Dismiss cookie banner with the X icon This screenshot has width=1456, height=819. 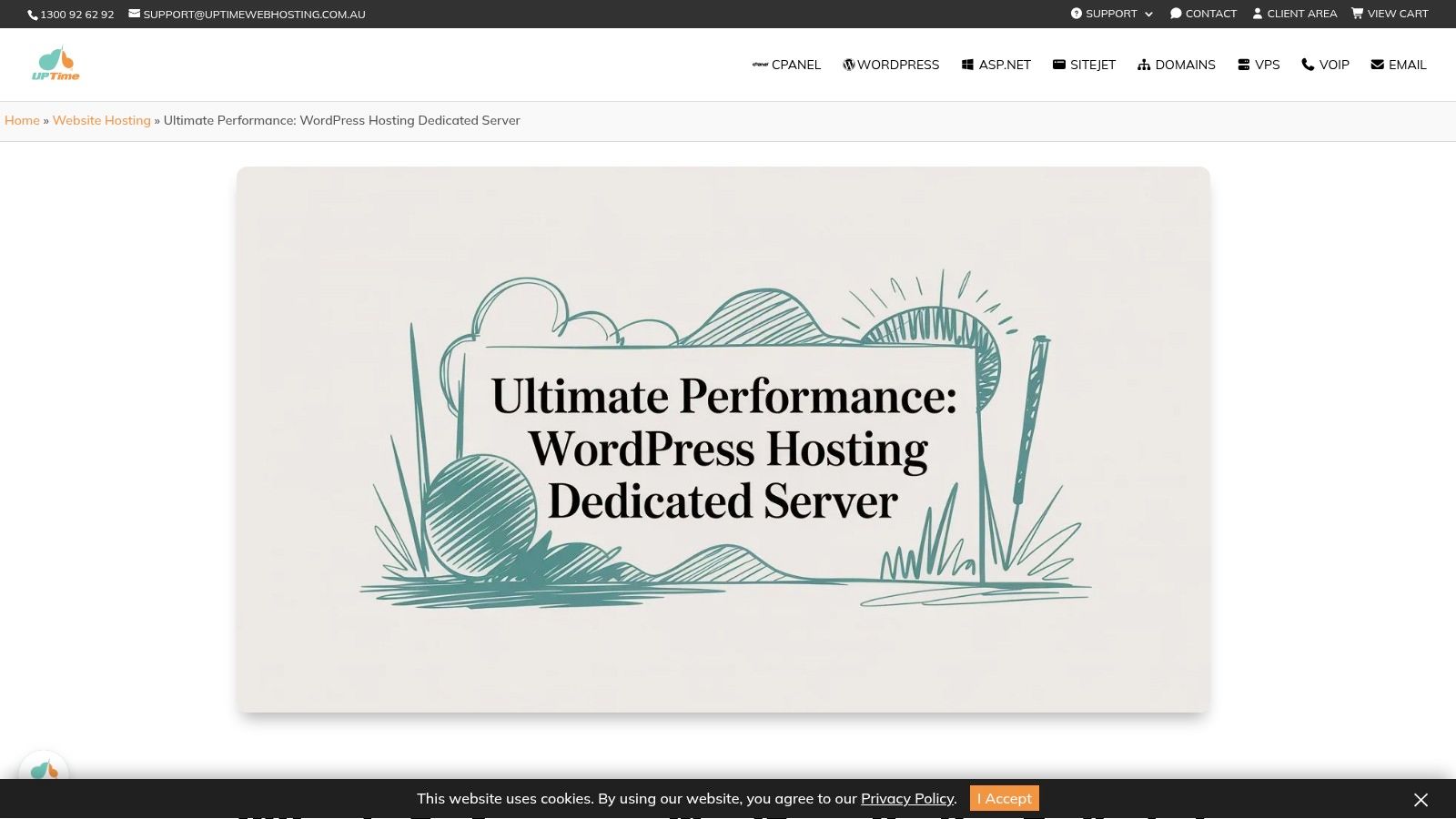pyautogui.click(x=1421, y=800)
